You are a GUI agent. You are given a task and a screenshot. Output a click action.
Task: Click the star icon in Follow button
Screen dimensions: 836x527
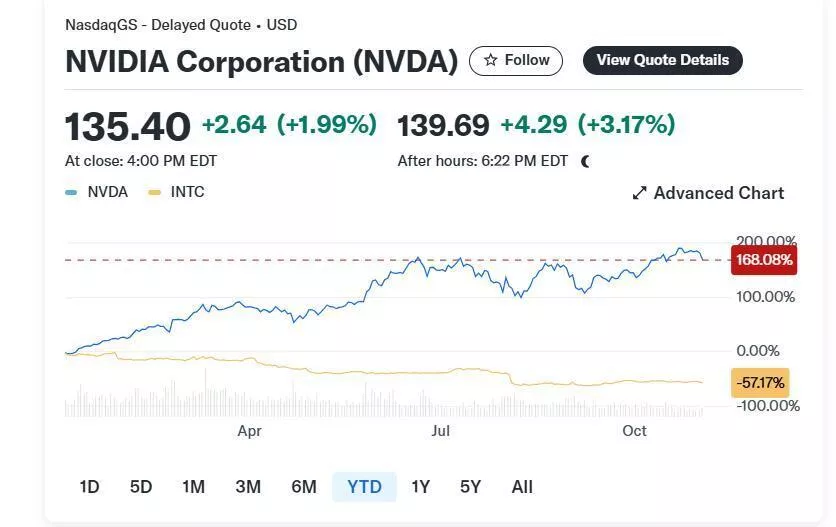490,60
